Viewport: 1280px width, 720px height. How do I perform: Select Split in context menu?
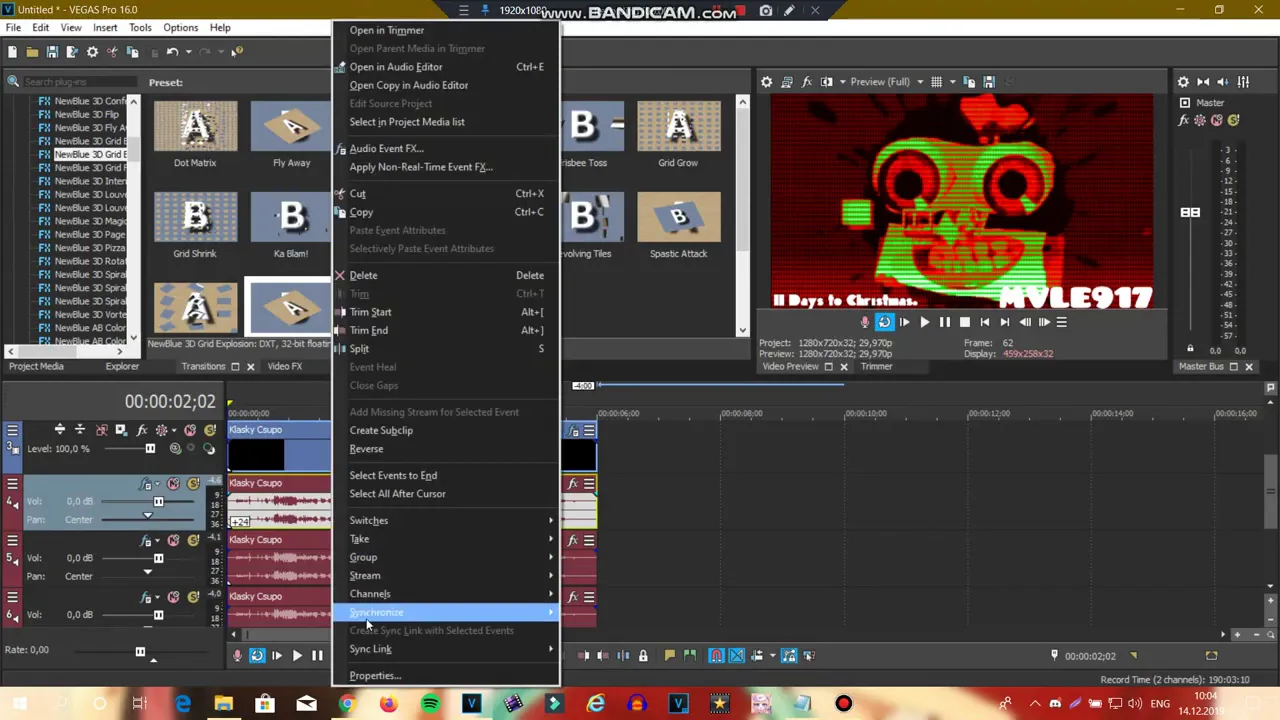(446, 349)
